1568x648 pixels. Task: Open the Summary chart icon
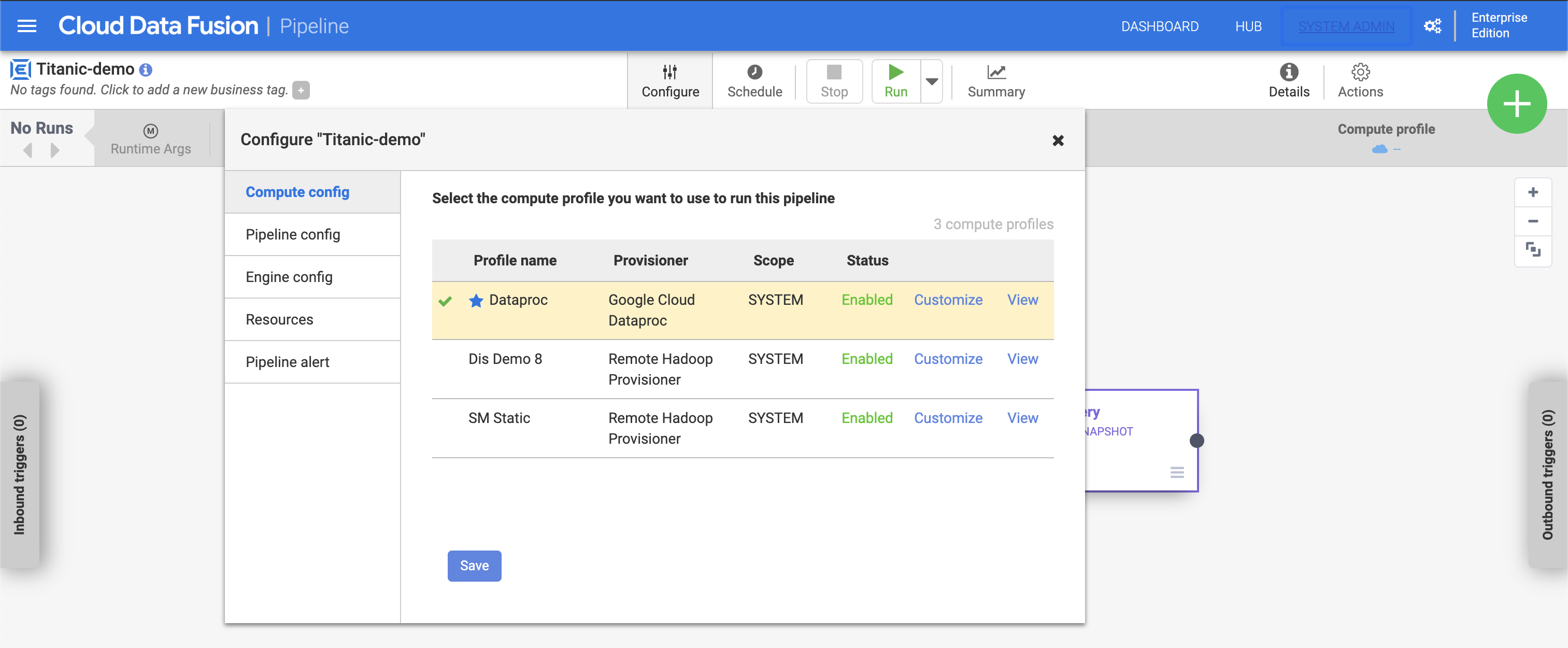(x=996, y=72)
